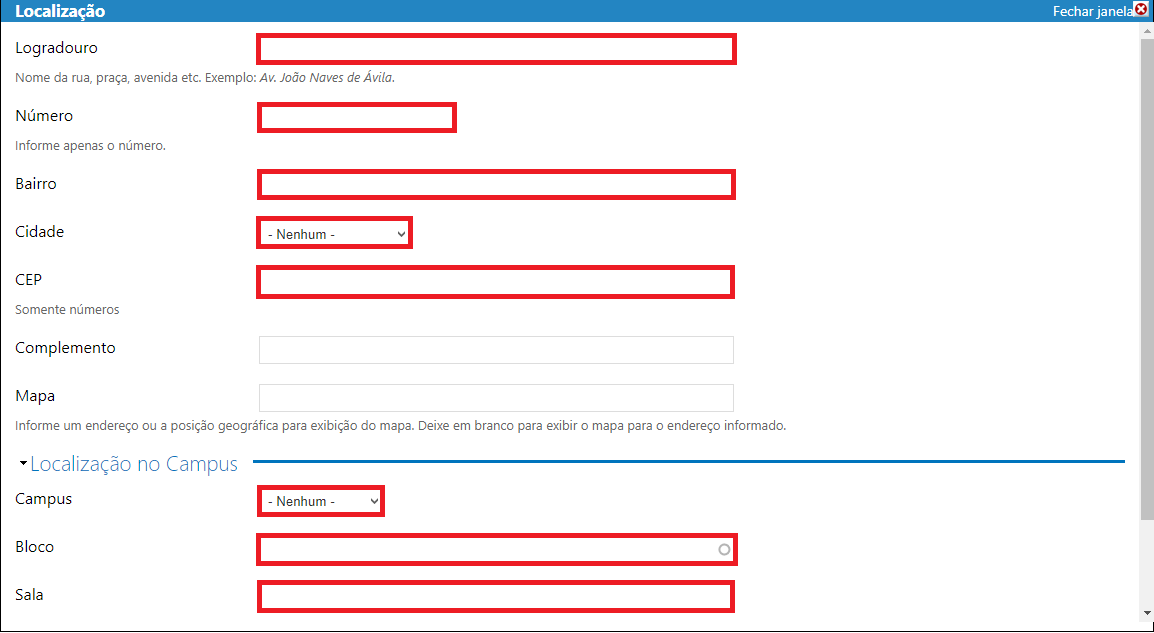Click into the Mapa address field

(496, 398)
